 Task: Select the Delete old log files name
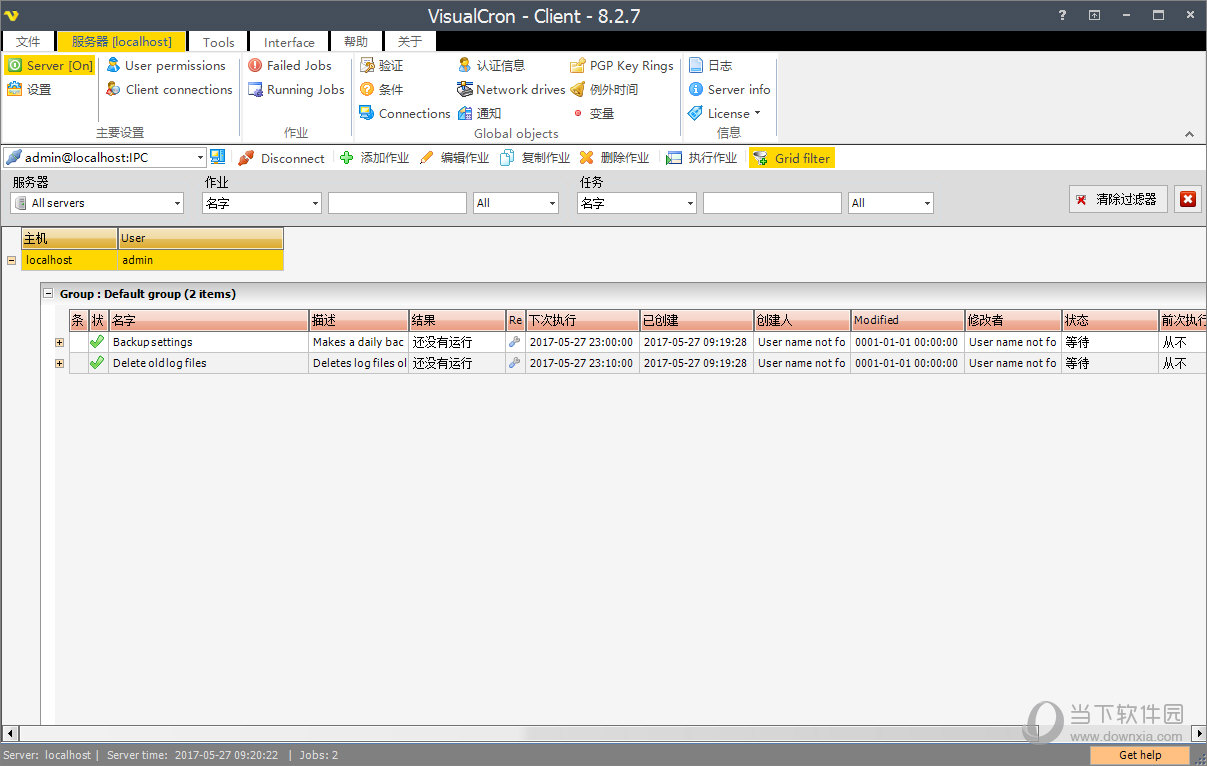[x=160, y=363]
